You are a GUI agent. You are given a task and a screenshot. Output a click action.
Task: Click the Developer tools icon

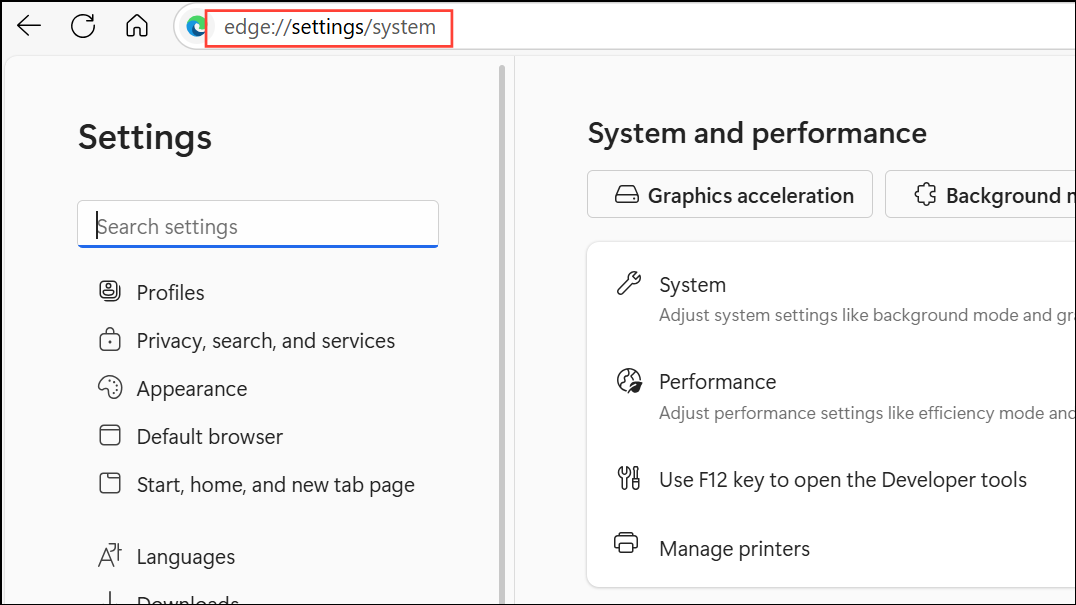[628, 479]
